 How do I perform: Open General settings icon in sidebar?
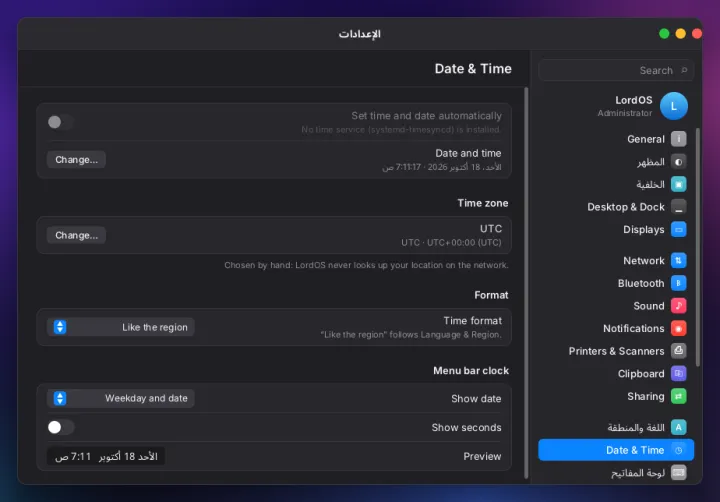[x=678, y=139]
